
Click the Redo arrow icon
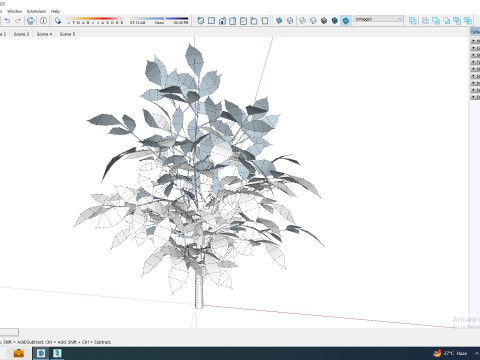coord(18,21)
